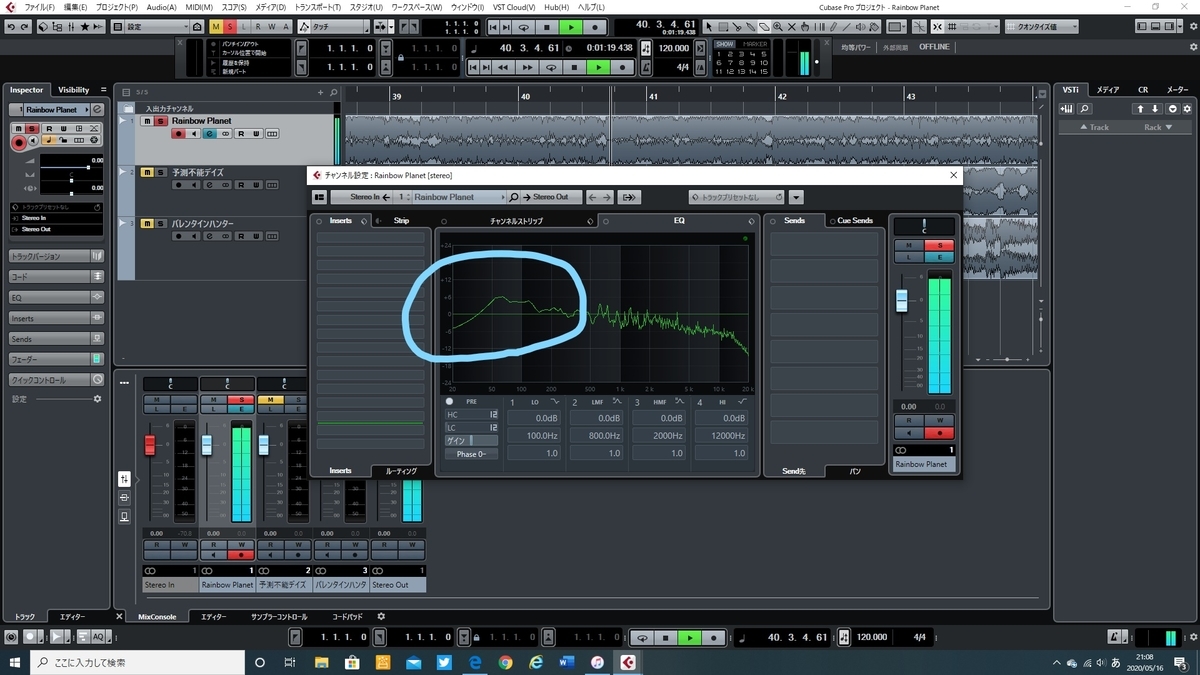This screenshot has width=1200, height=675.
Task: Click the output-chain icon in Channel Settings
Action: [631, 197]
